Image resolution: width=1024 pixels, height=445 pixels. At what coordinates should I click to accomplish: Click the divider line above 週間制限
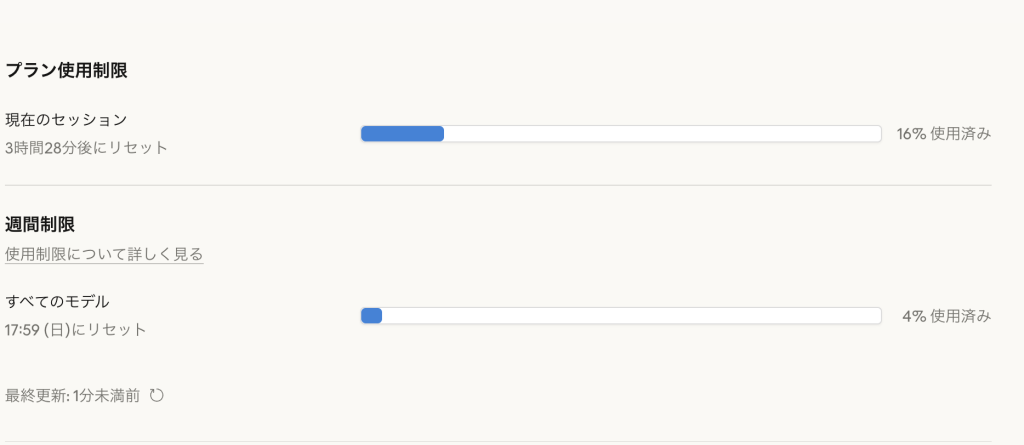(x=498, y=185)
